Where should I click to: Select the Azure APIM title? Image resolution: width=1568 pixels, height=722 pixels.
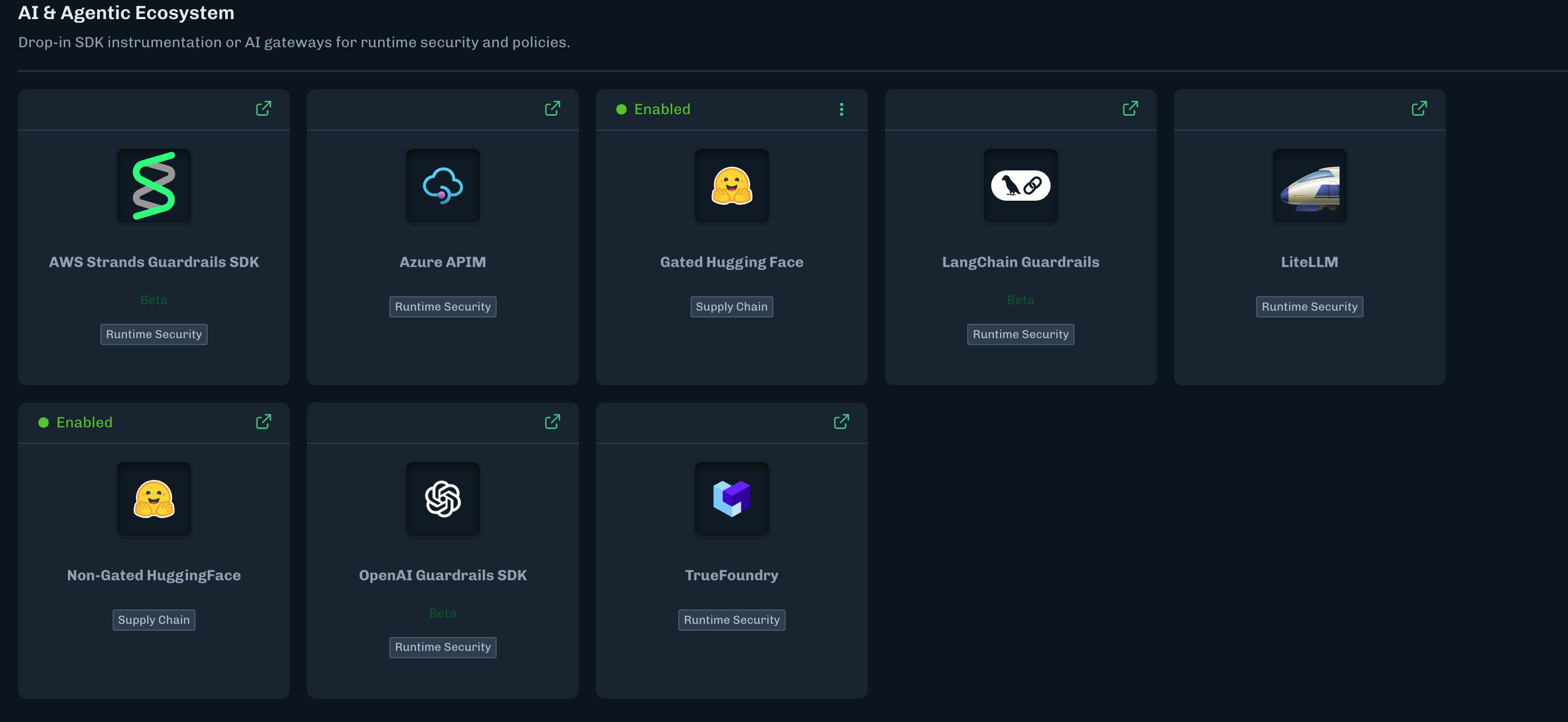pyautogui.click(x=443, y=262)
